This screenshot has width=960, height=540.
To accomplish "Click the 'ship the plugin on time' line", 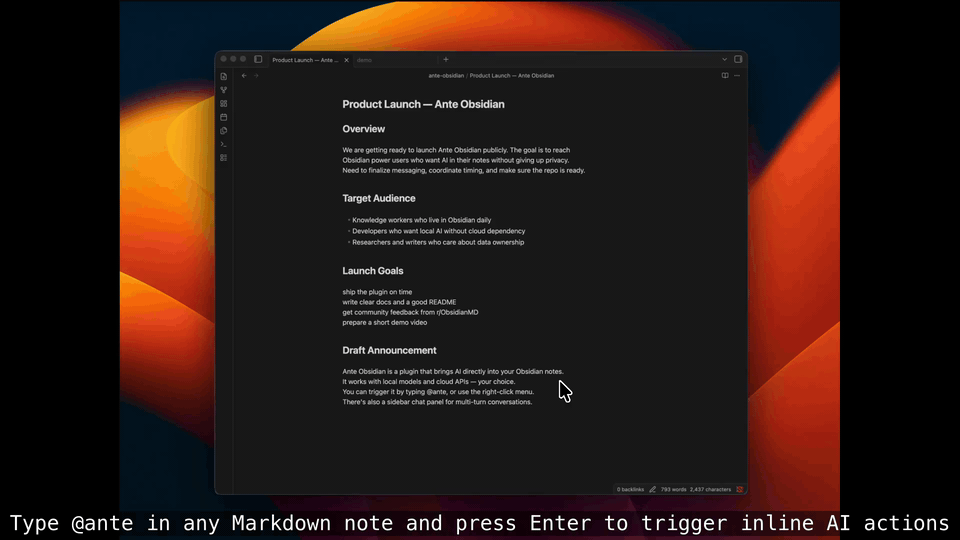I will point(377,292).
